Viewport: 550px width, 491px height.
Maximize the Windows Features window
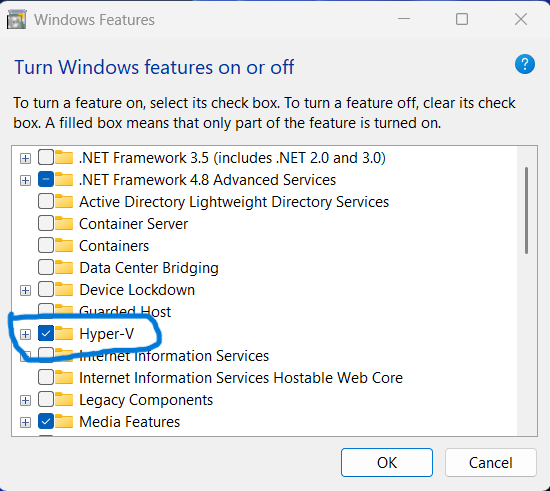coord(462,19)
